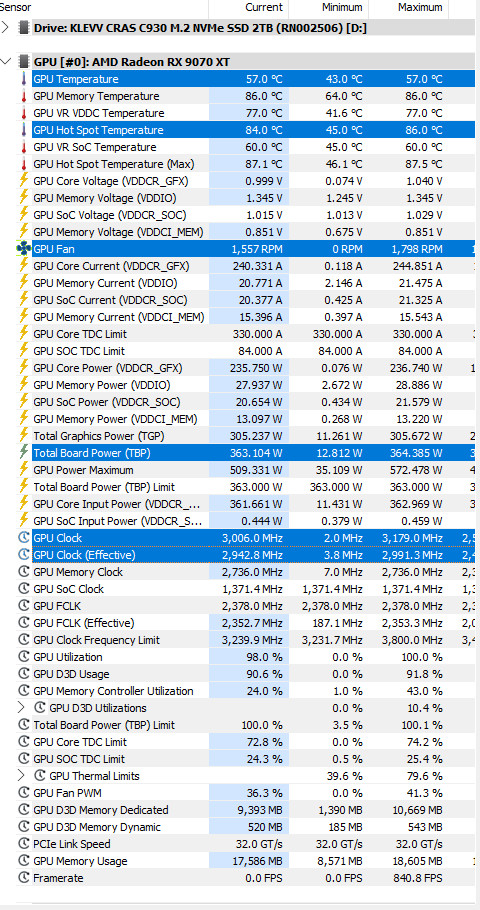The image size is (480, 910).
Task: Click the GPU Fan blue fan icon
Action: [23, 249]
